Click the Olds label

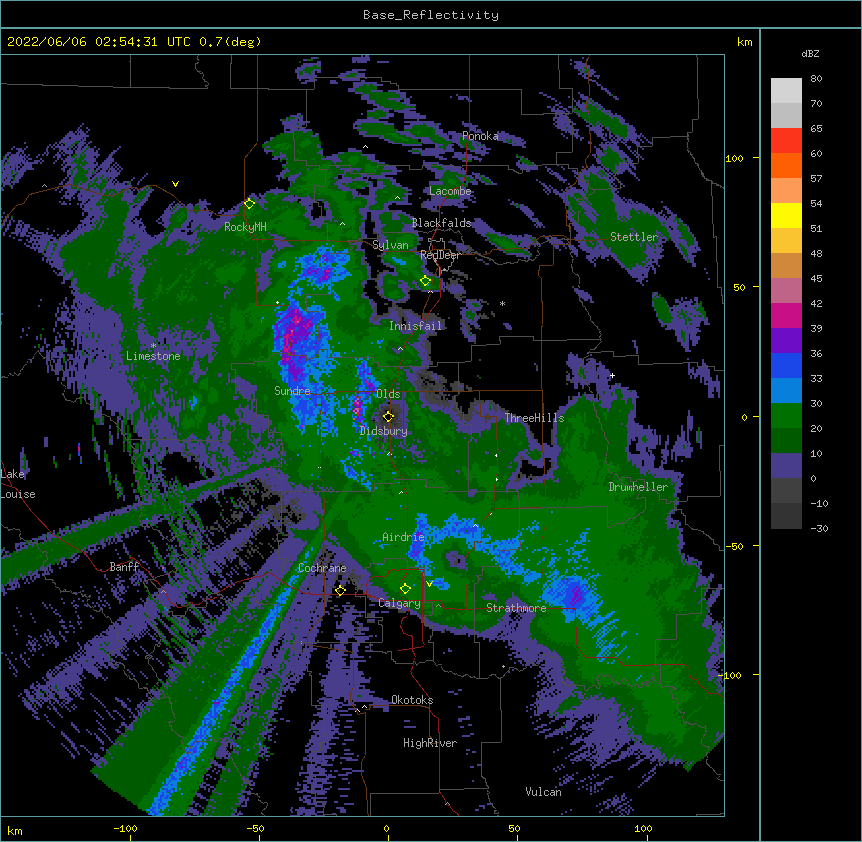[388, 394]
